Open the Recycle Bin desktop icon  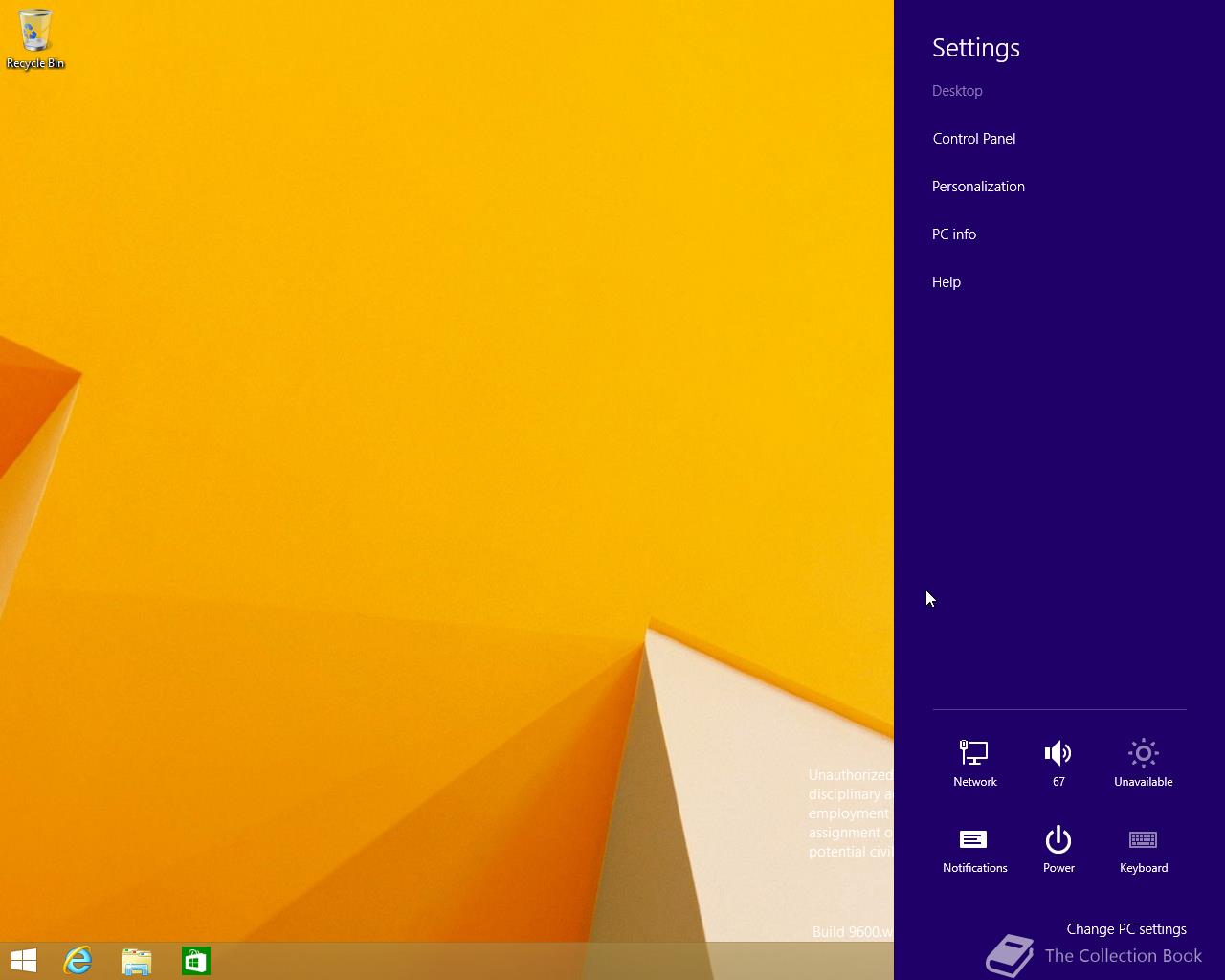35,38
